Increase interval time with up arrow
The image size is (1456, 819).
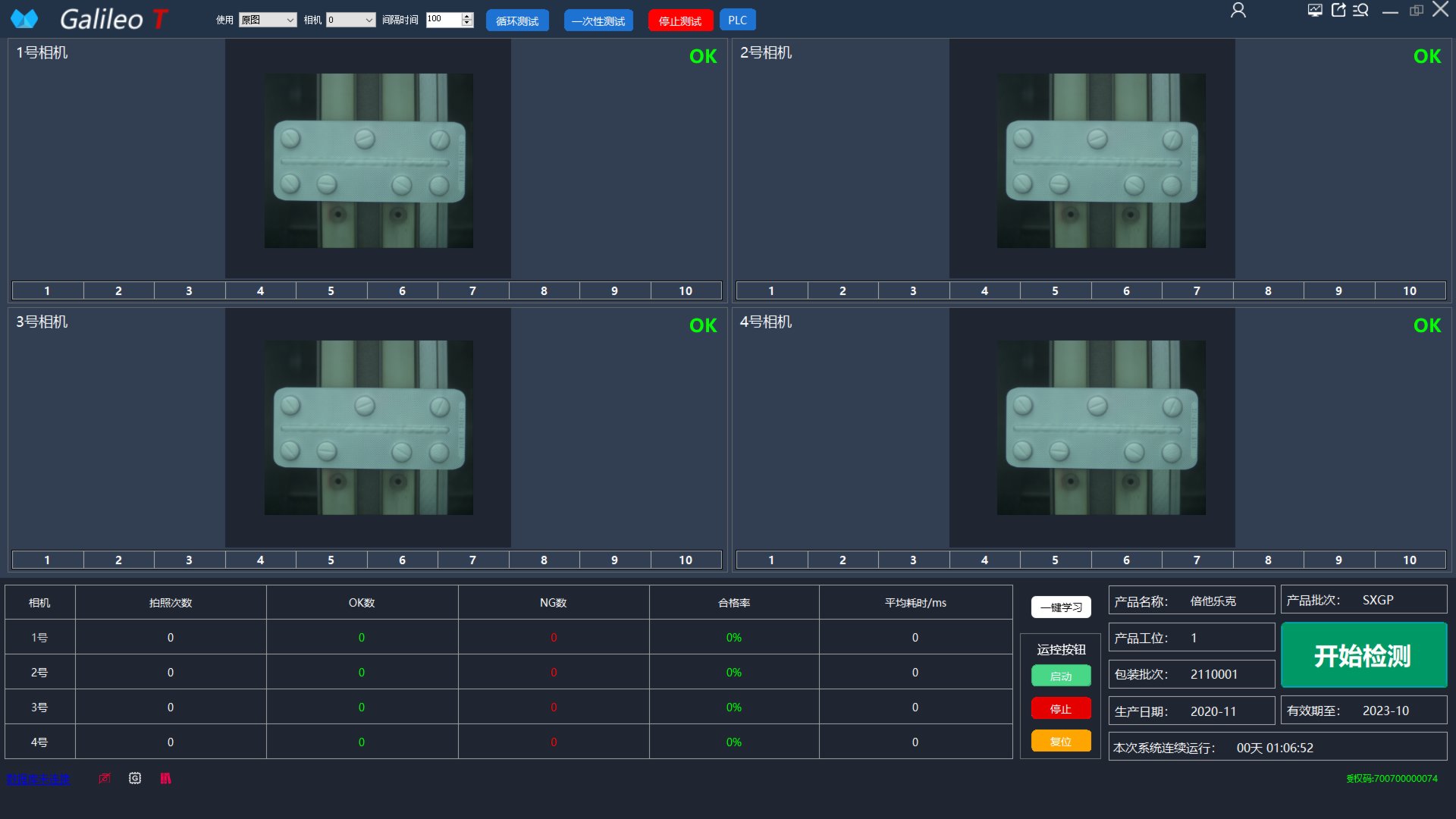coord(467,16)
